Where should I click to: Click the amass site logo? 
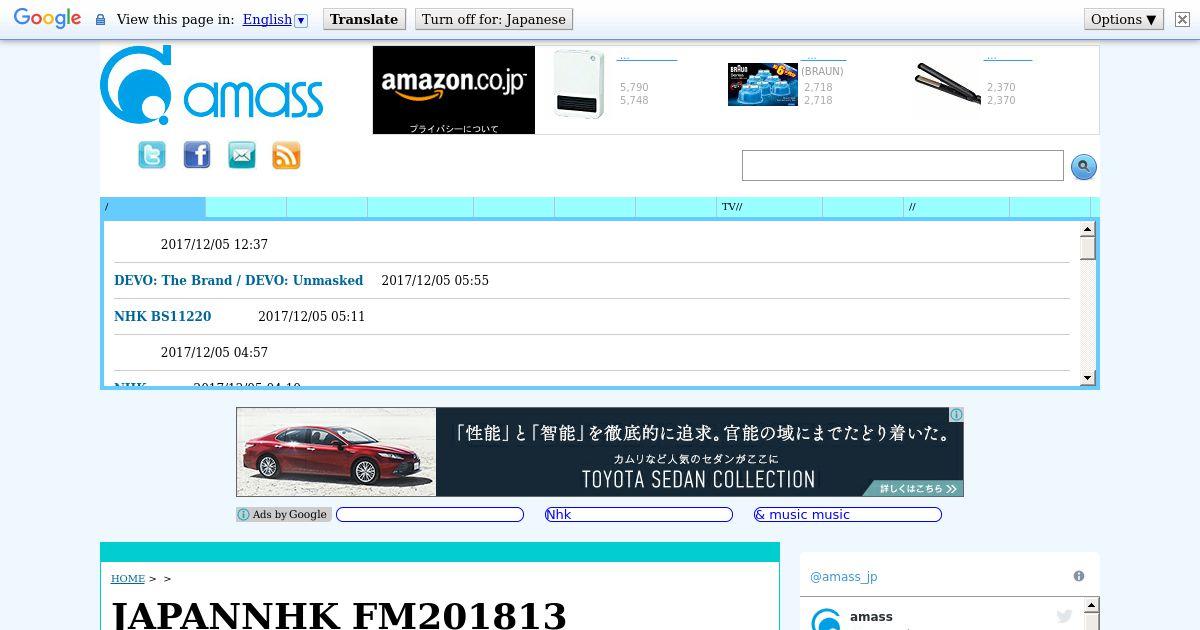(212, 85)
